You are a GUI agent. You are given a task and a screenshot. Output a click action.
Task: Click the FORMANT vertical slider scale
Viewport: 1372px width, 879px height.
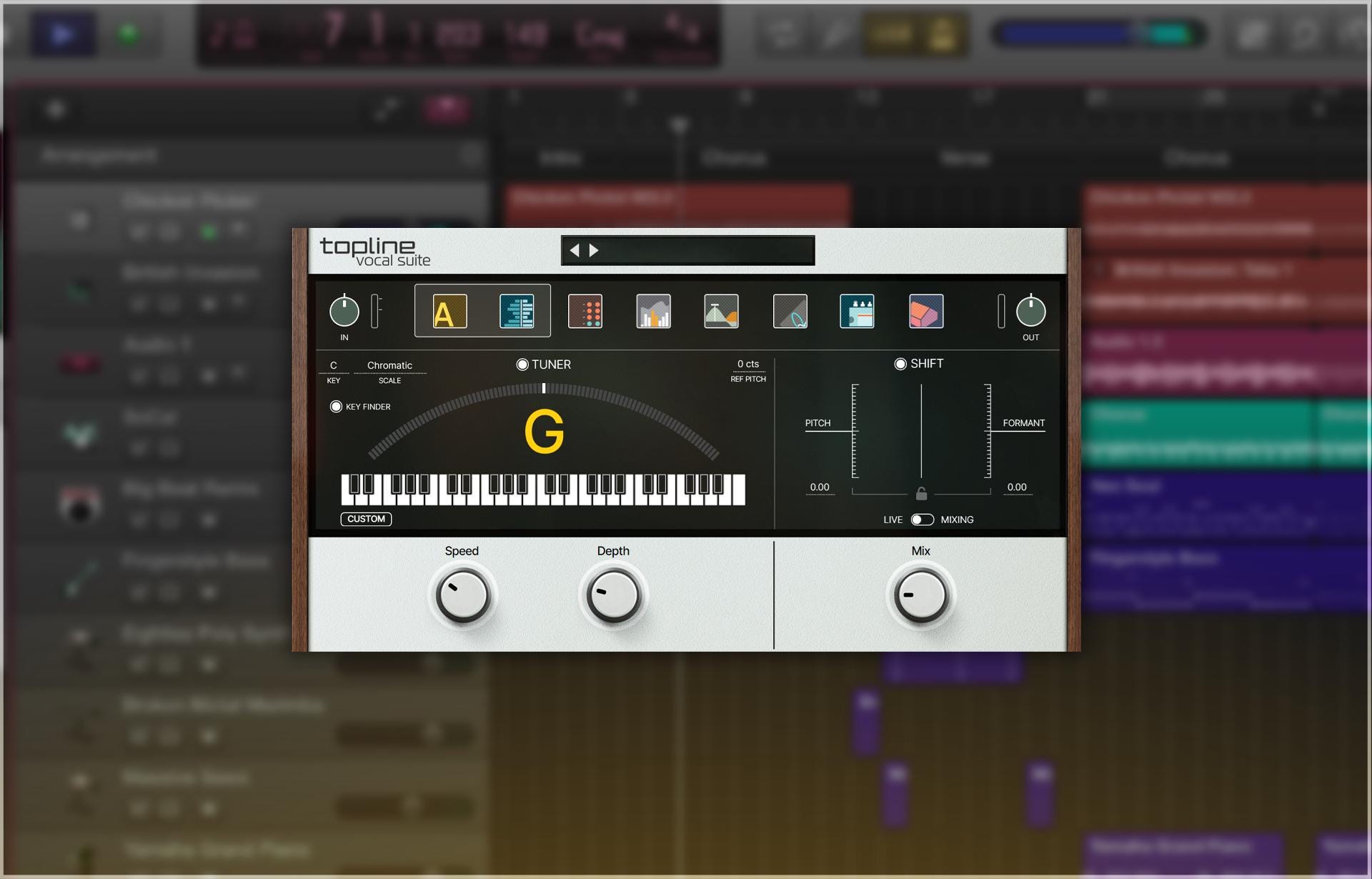click(x=988, y=431)
